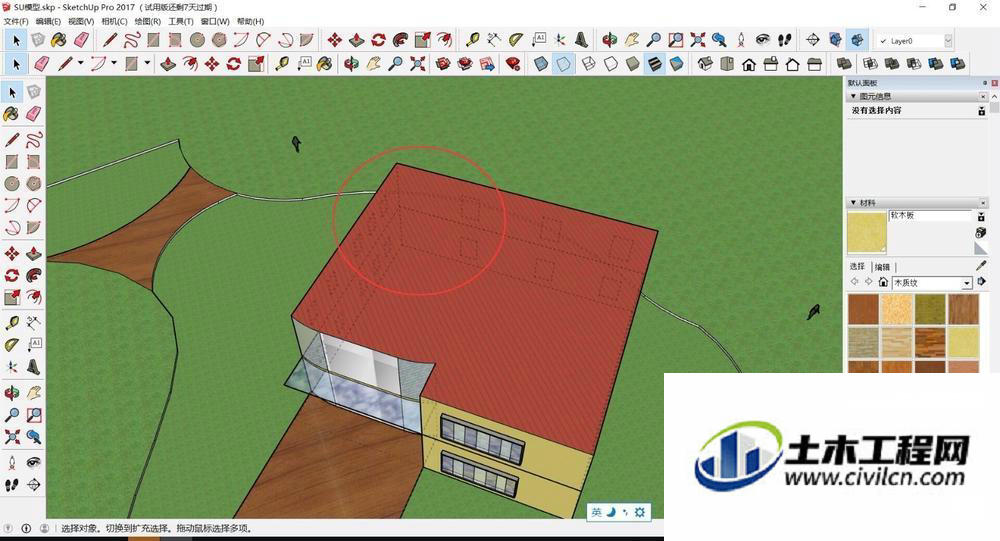Enable Shaded face style
Viewport: 1000px width, 541px height.
pos(632,64)
